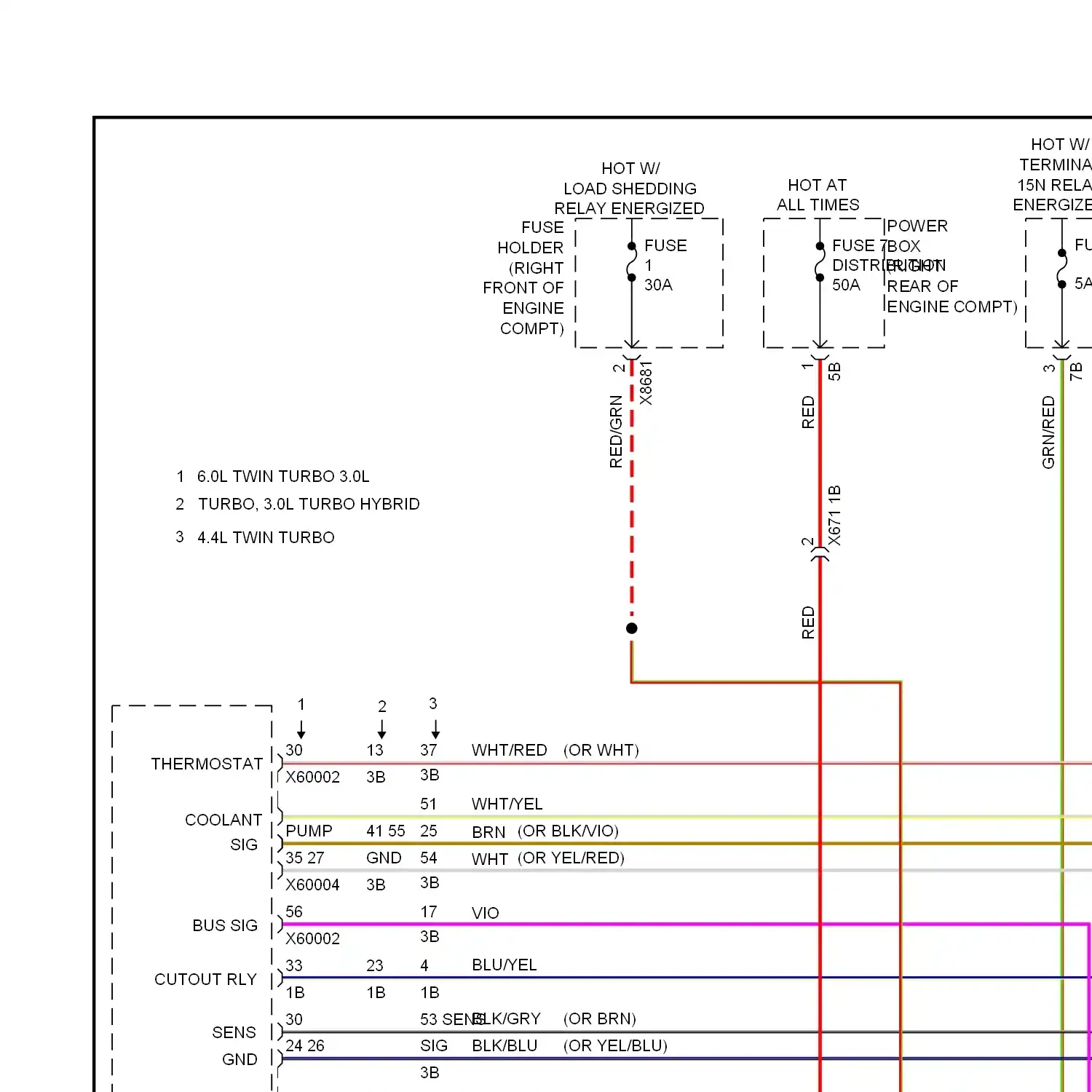Click the '(OR BLK/VIO)' alternate color note
This screenshot has width=1092, height=1092.
[x=569, y=831]
